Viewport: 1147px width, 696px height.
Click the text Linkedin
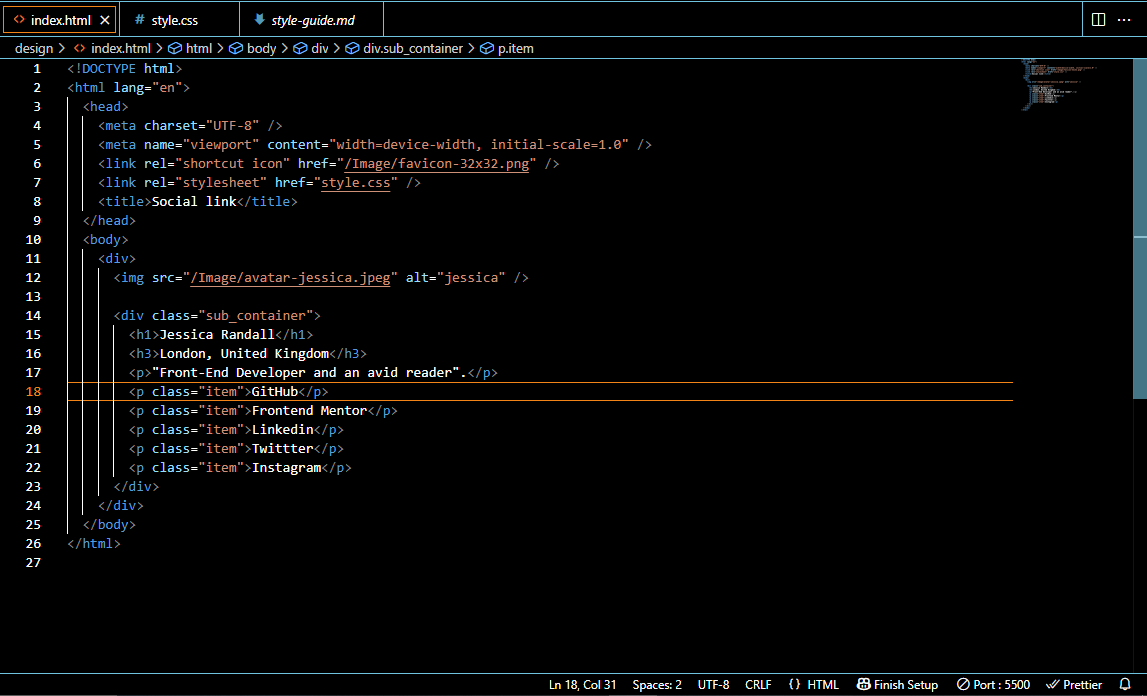(x=282, y=430)
